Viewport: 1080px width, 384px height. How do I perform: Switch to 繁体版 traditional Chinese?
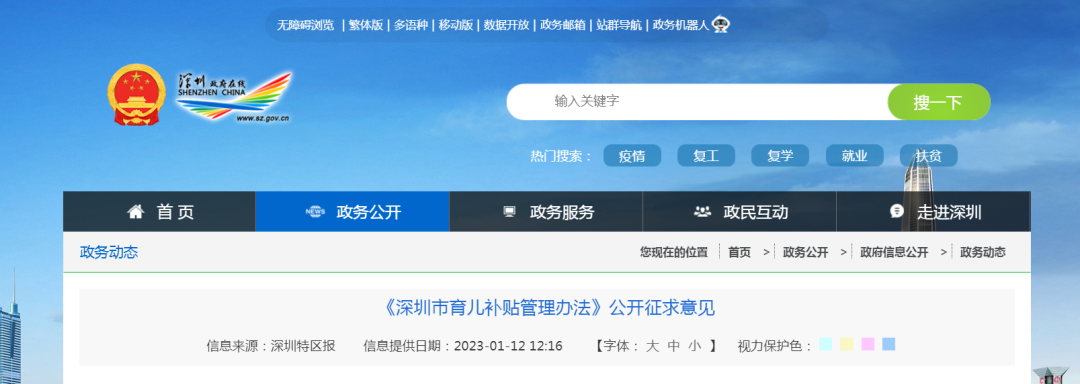pyautogui.click(x=365, y=25)
